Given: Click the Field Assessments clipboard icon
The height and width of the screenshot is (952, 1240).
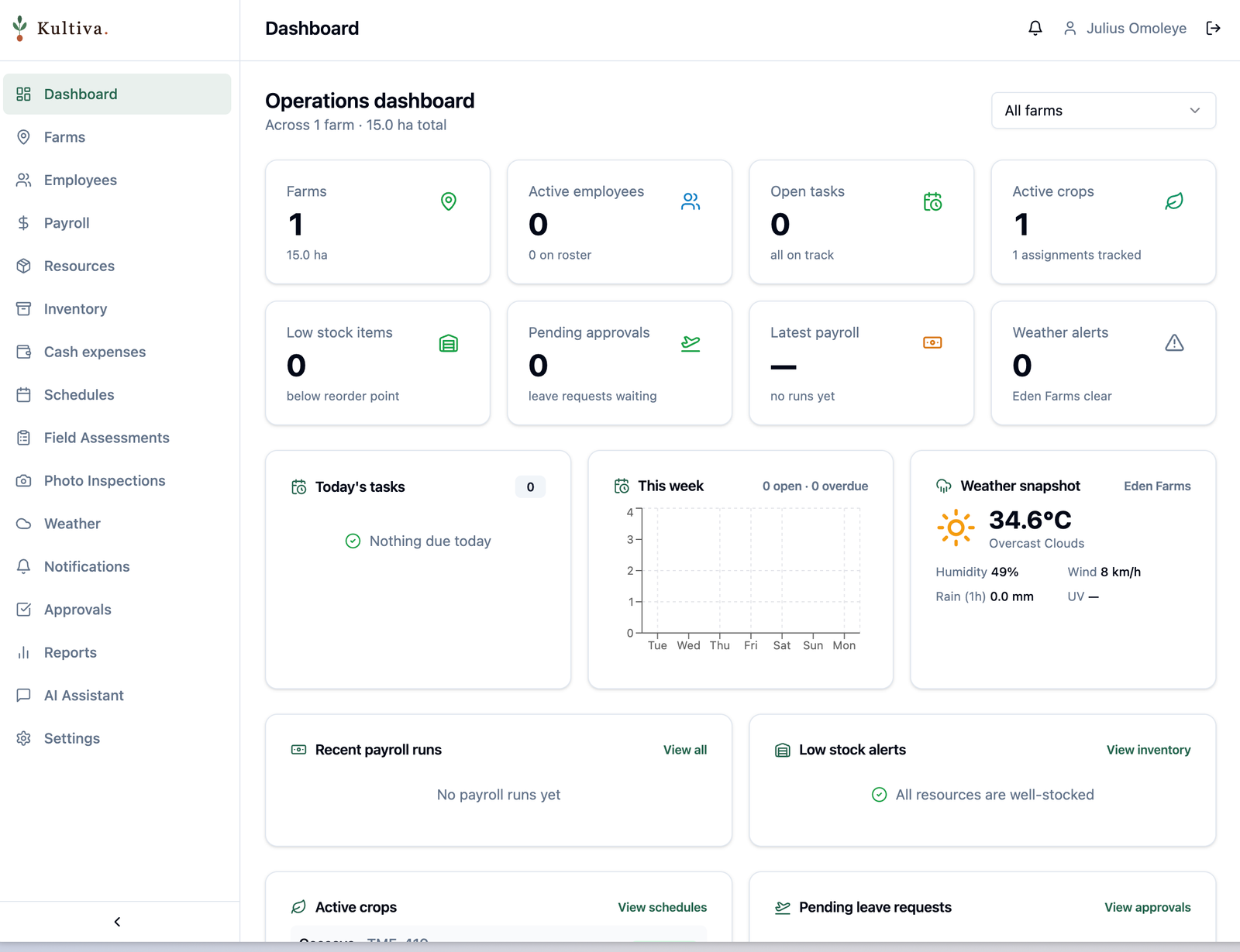Looking at the screenshot, I should click(x=24, y=438).
